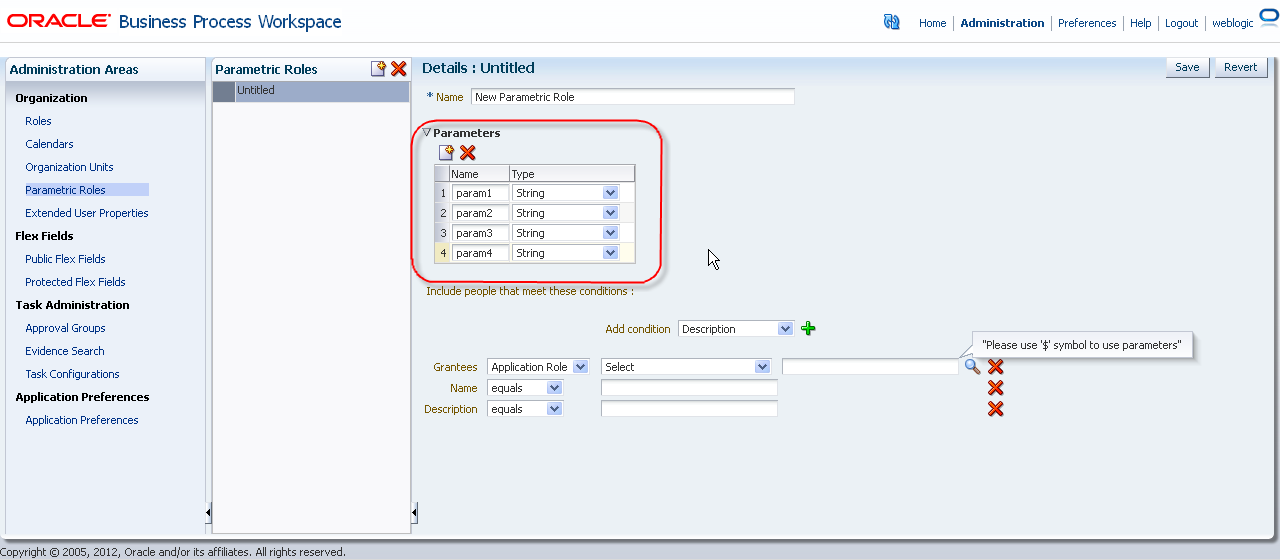The image size is (1280, 560).
Task: Delete parameter red X in Parameters section
Action: [467, 152]
